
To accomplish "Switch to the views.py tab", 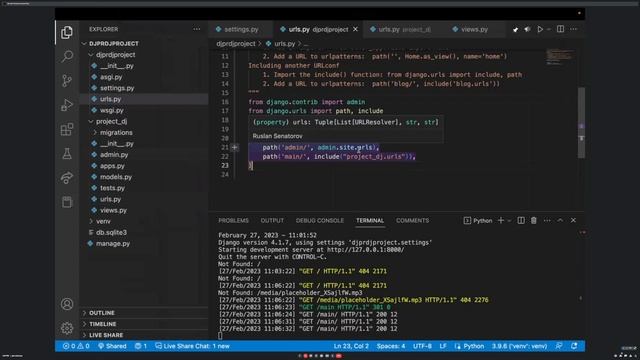I will [473, 29].
